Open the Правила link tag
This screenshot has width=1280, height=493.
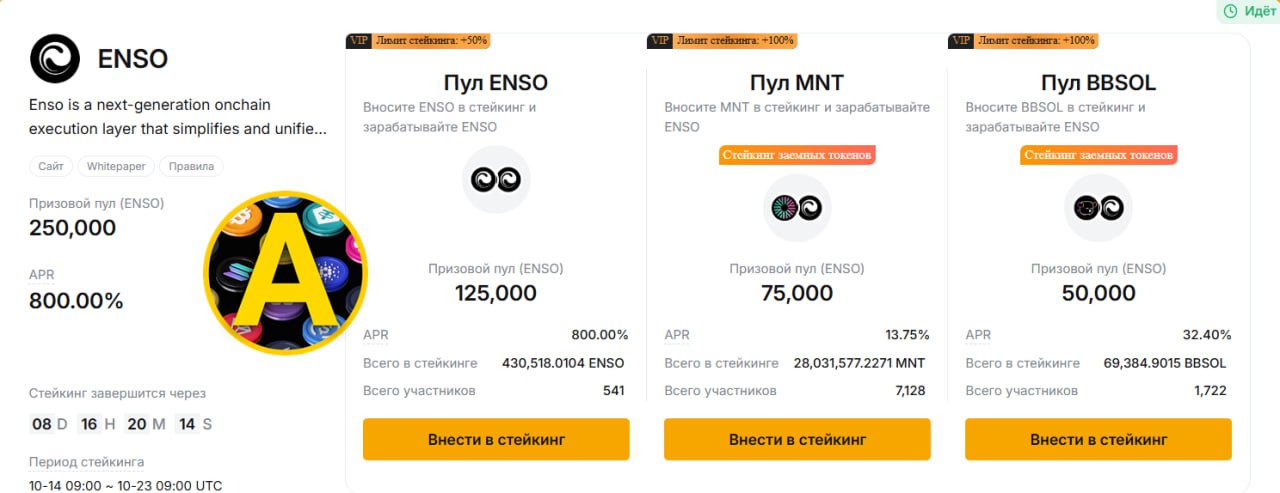pos(191,167)
